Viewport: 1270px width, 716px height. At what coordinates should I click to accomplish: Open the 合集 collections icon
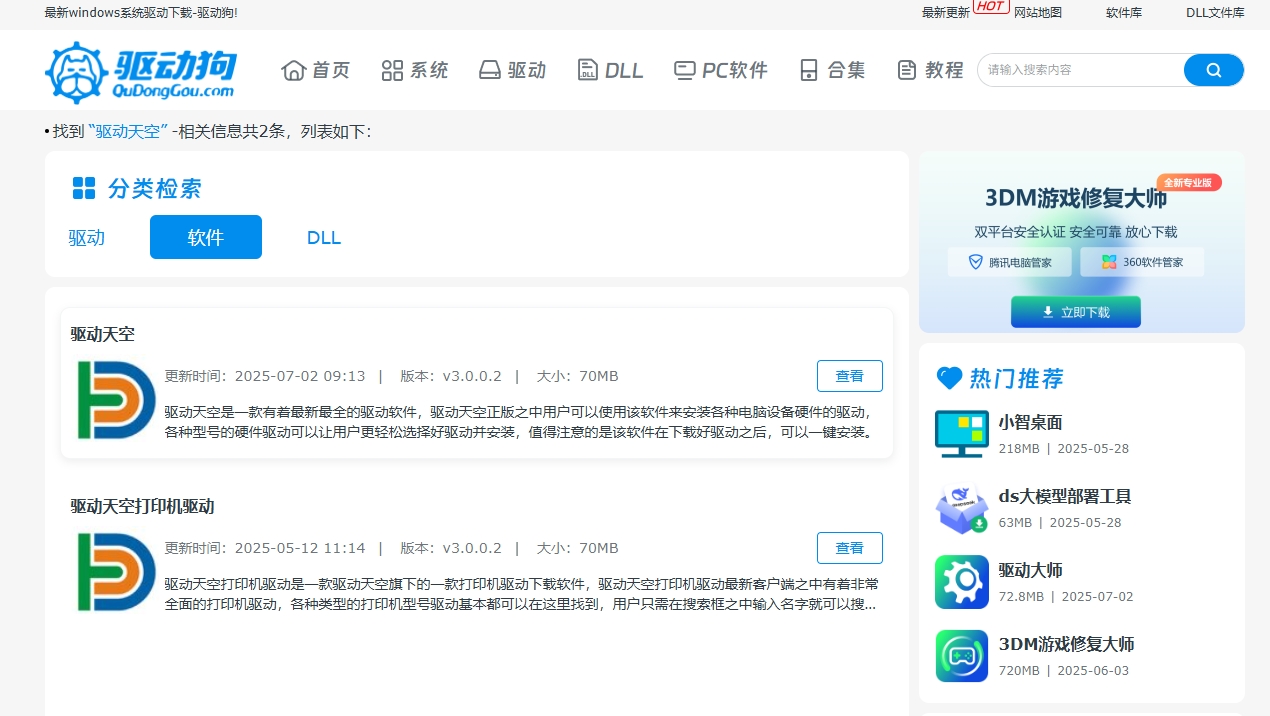coord(808,70)
